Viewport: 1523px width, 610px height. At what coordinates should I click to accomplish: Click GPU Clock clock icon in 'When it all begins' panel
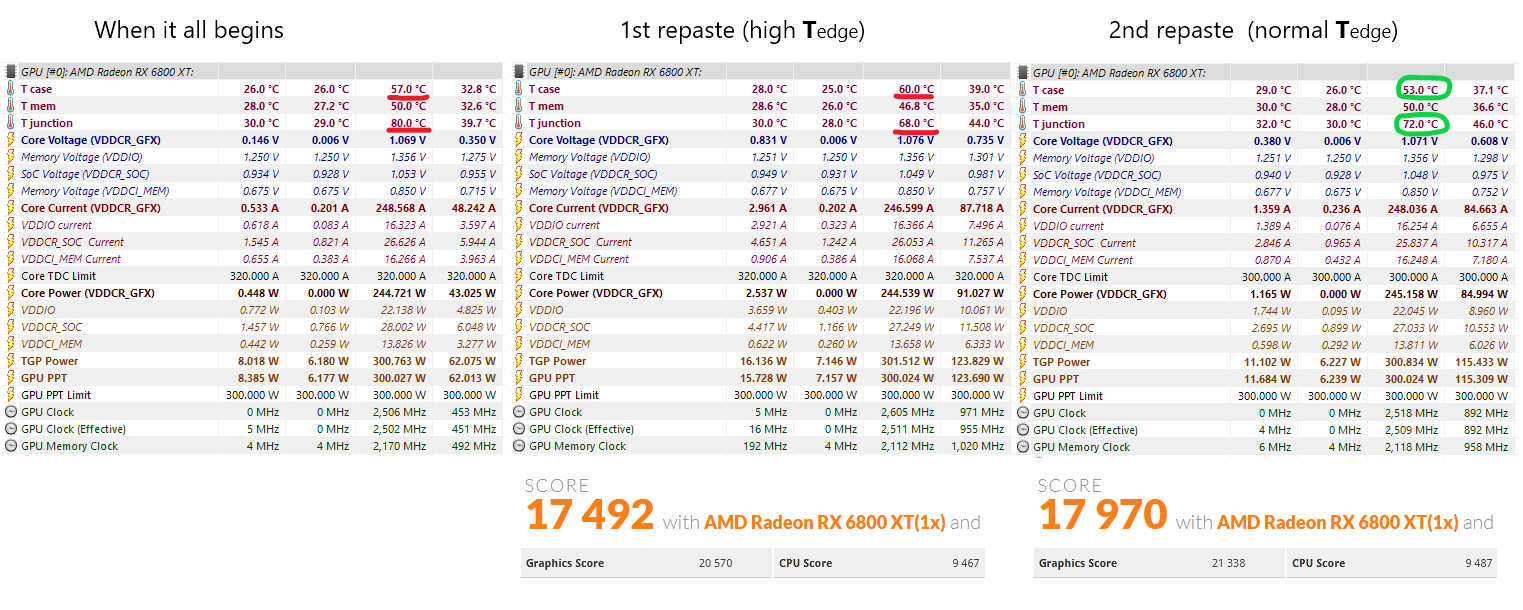pyautogui.click(x=11, y=412)
